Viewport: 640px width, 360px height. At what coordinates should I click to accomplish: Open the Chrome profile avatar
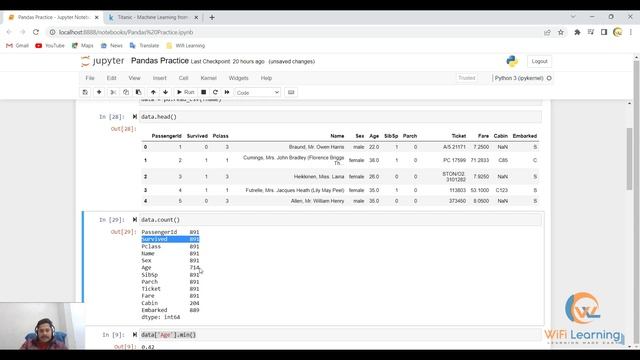(618, 32)
